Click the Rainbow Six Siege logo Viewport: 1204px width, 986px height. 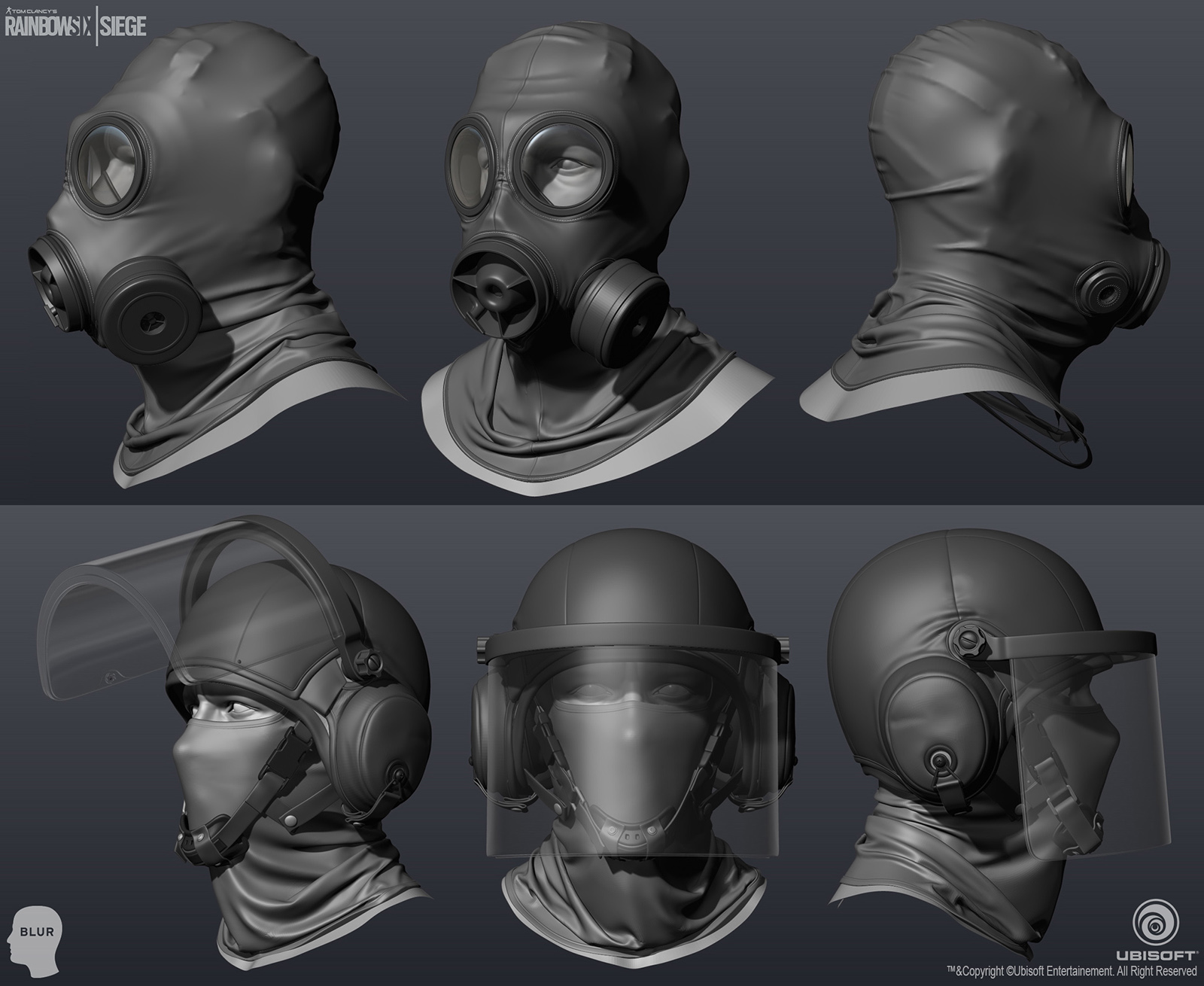75,23
